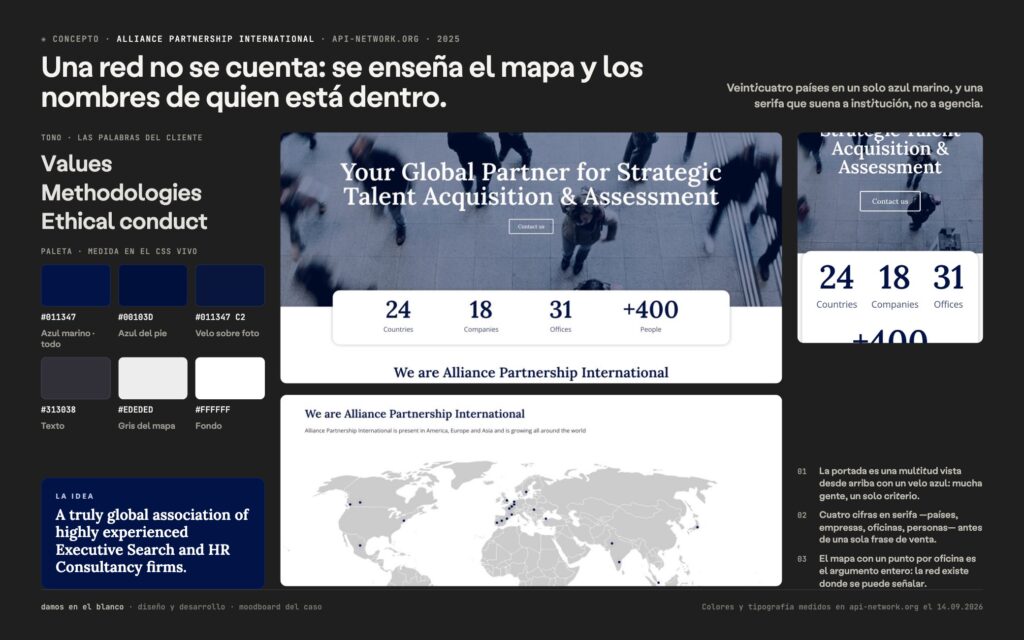Click the Velo sobre foto caption
1024x640 pixels.
point(227,333)
